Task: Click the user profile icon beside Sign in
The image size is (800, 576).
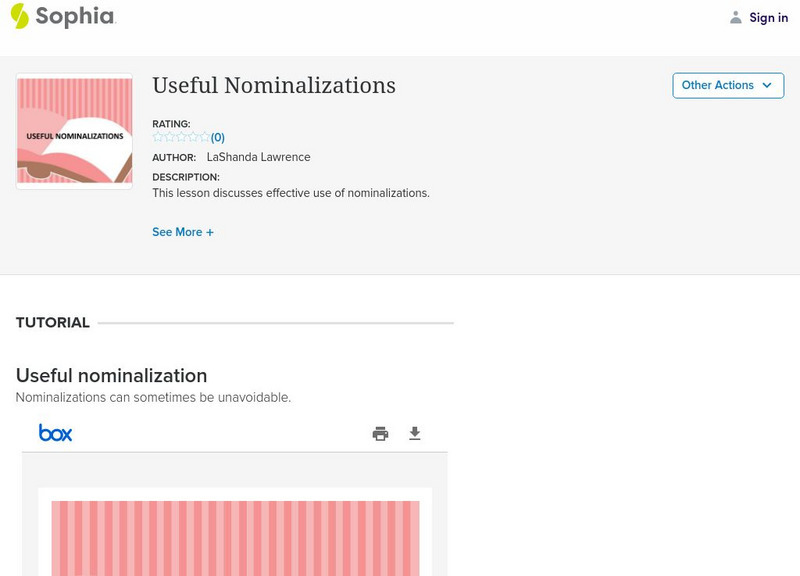Action: 734,17
